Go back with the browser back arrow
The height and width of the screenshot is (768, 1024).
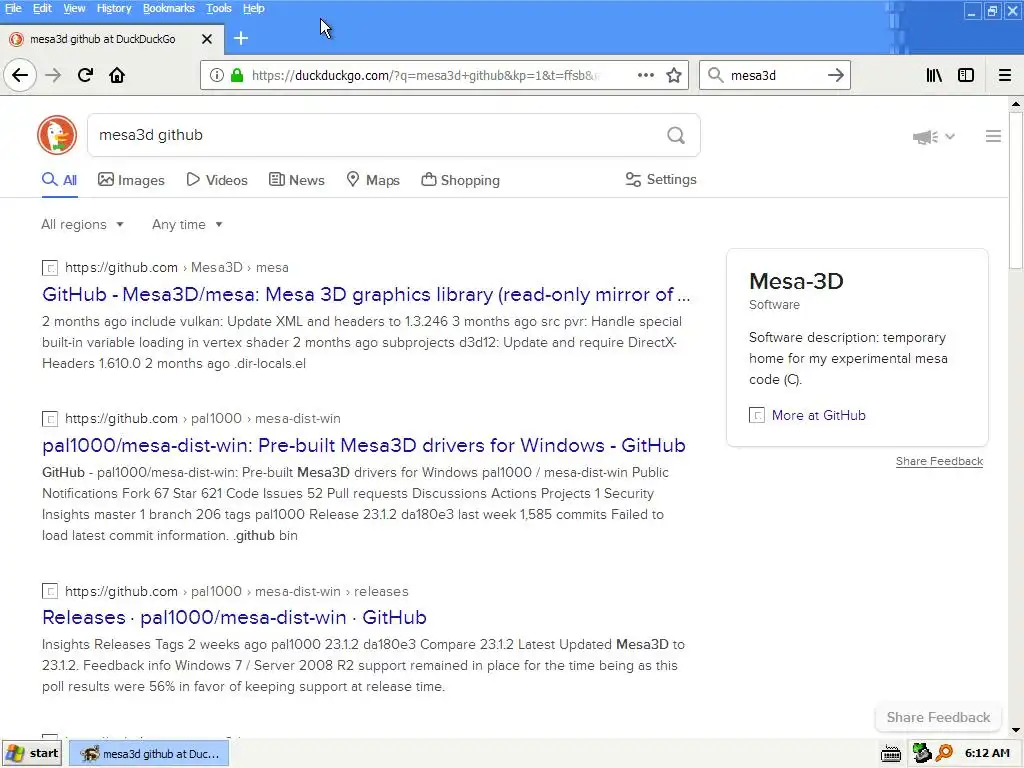20,75
